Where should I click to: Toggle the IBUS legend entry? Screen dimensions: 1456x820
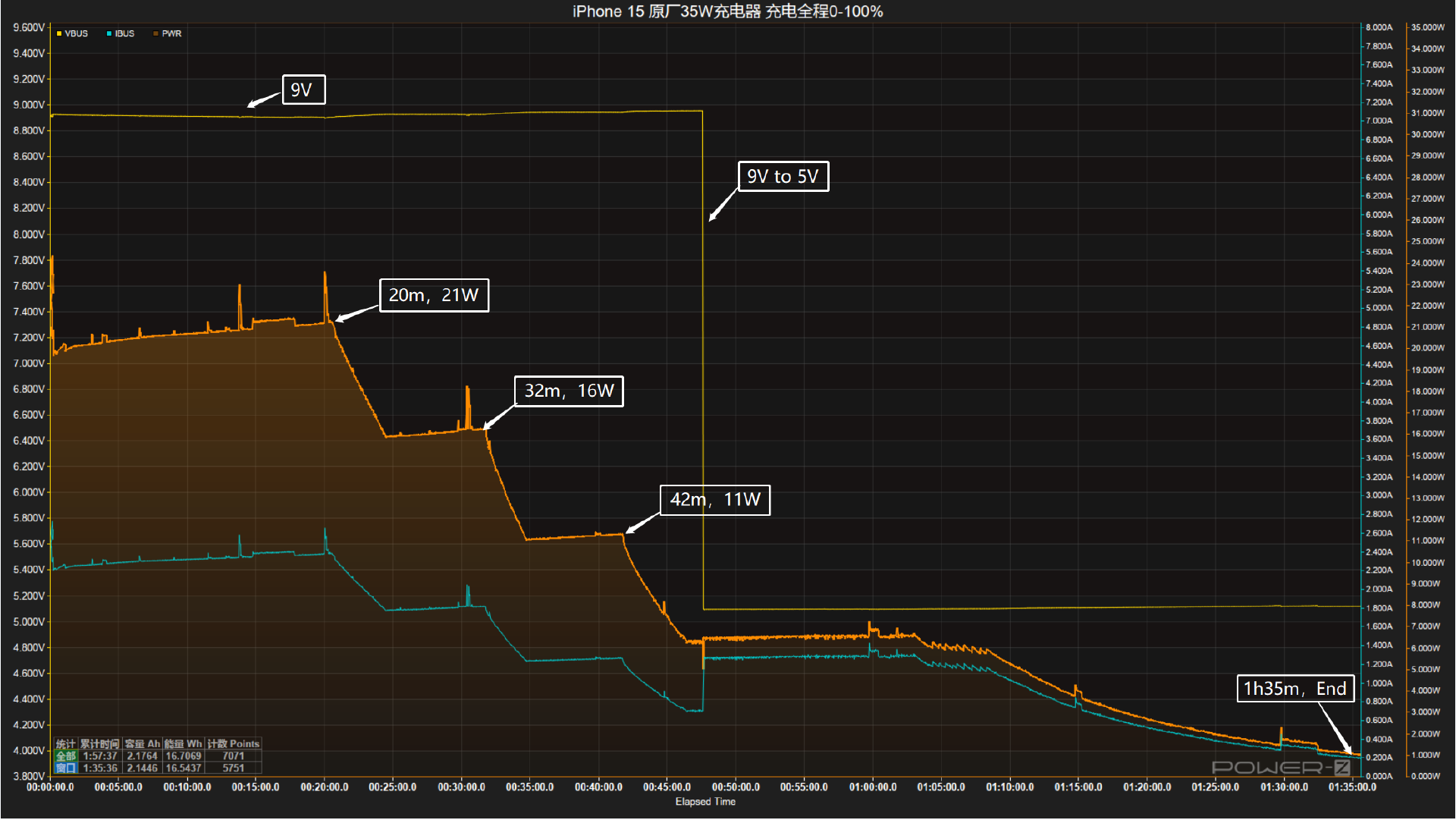point(121,34)
